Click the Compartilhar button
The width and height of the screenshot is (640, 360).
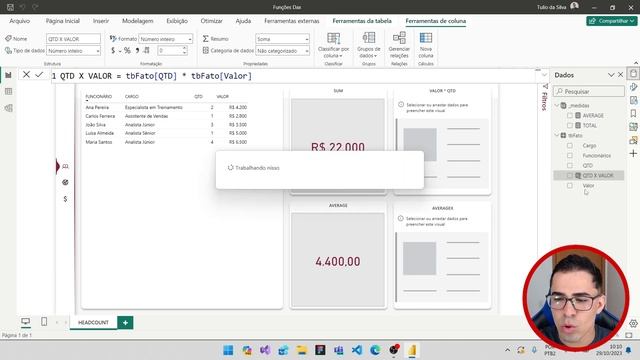611,21
